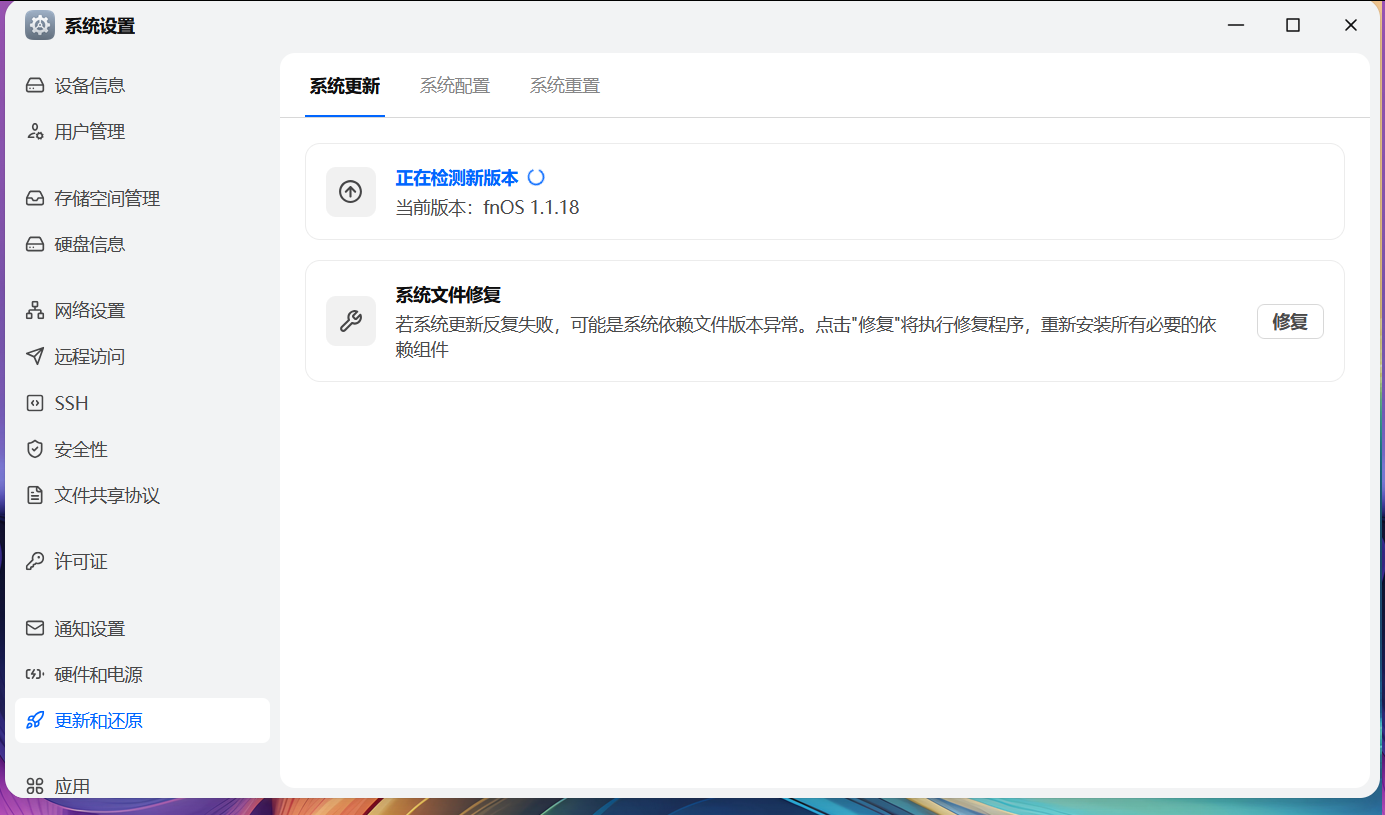点击「修复」按钮执行修复程序
Viewport: 1385px width, 815px height.
pyautogui.click(x=1290, y=321)
